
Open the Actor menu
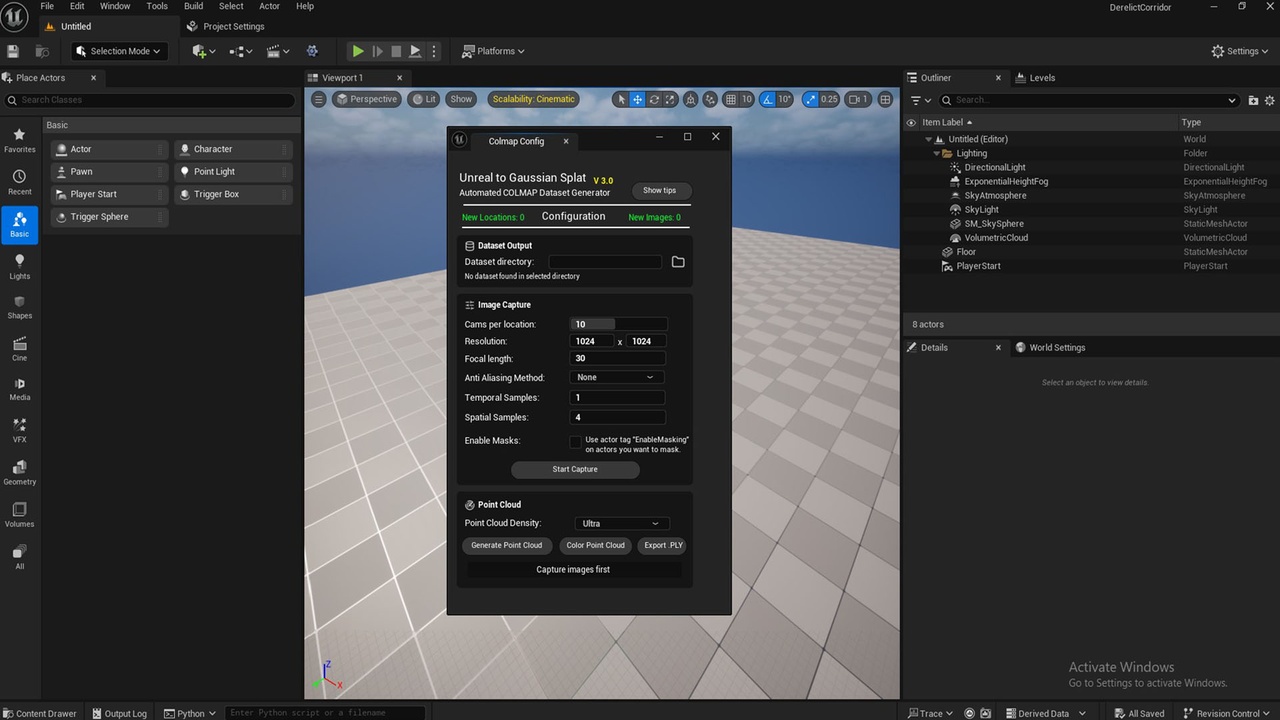coord(270,6)
